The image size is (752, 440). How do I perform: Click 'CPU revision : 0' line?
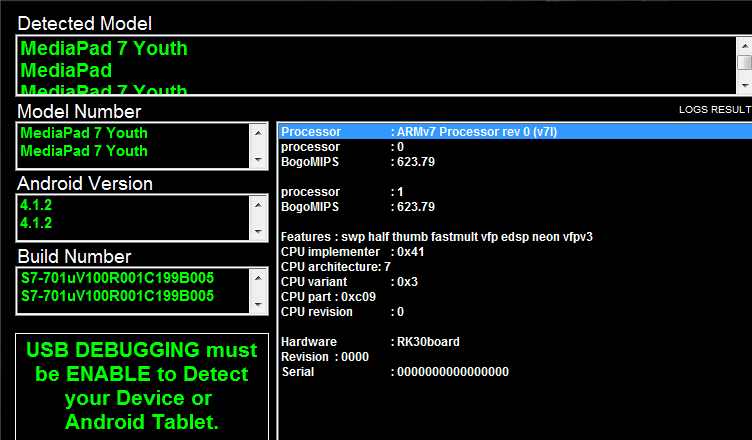pyautogui.click(x=342, y=312)
